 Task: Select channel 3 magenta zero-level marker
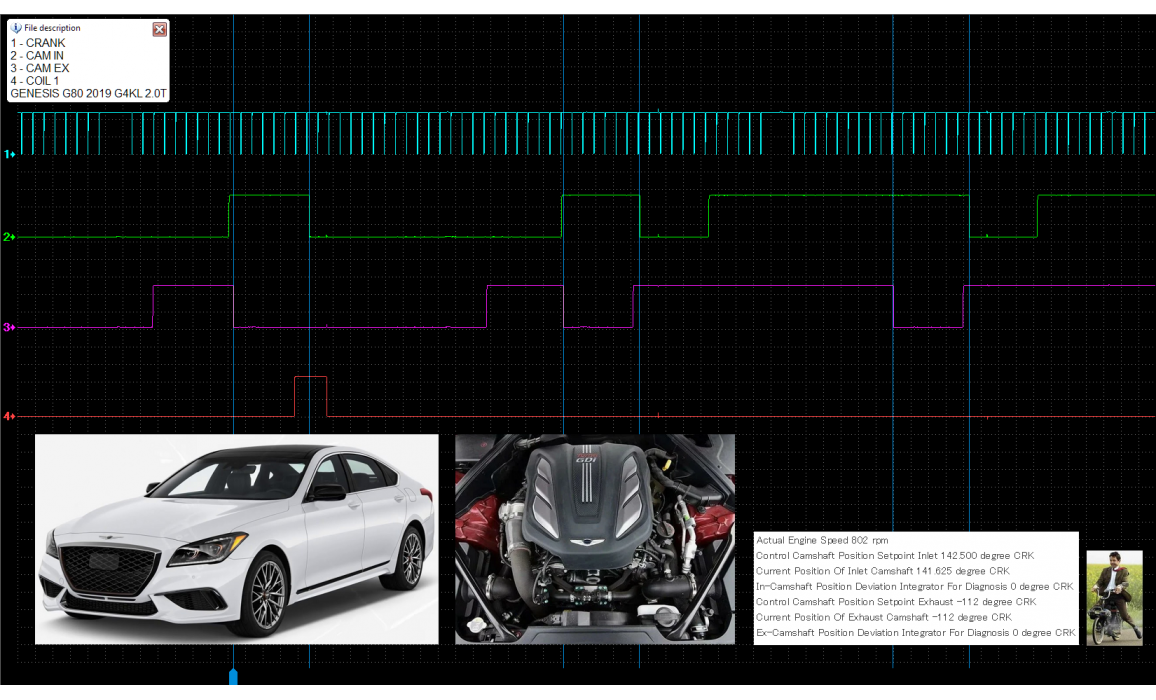pyautogui.click(x=9, y=327)
